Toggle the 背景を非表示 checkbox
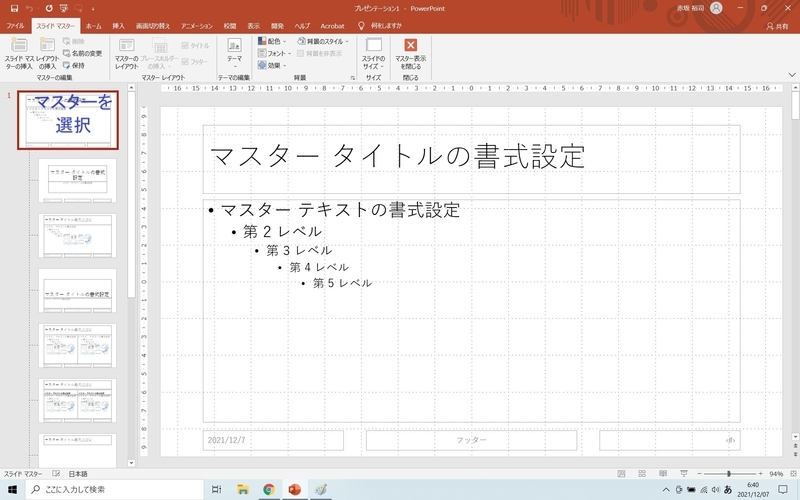The image size is (800, 500). (319, 53)
